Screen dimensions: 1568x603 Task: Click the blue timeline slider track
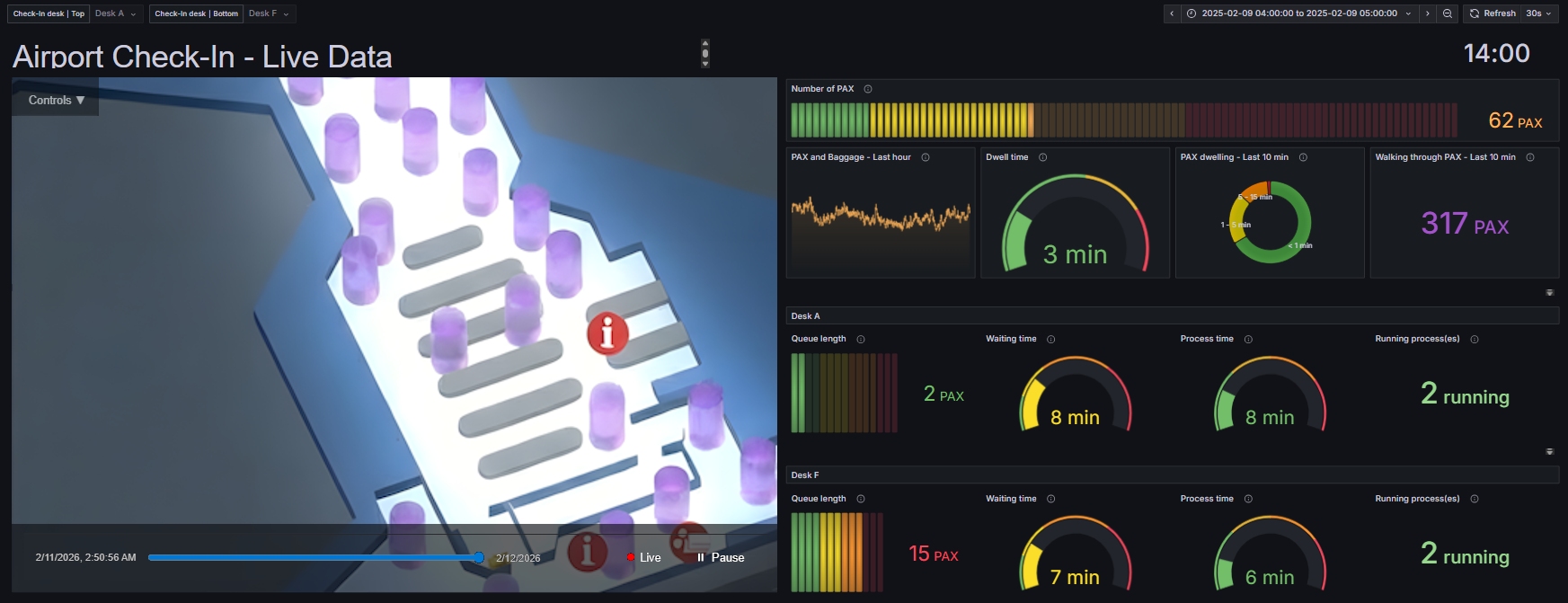tap(313, 557)
